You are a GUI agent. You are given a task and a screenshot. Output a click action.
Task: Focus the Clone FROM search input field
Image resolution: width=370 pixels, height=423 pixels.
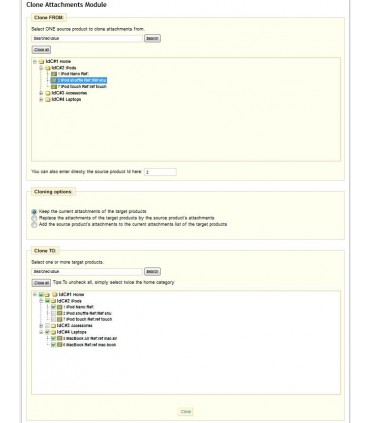(87, 38)
